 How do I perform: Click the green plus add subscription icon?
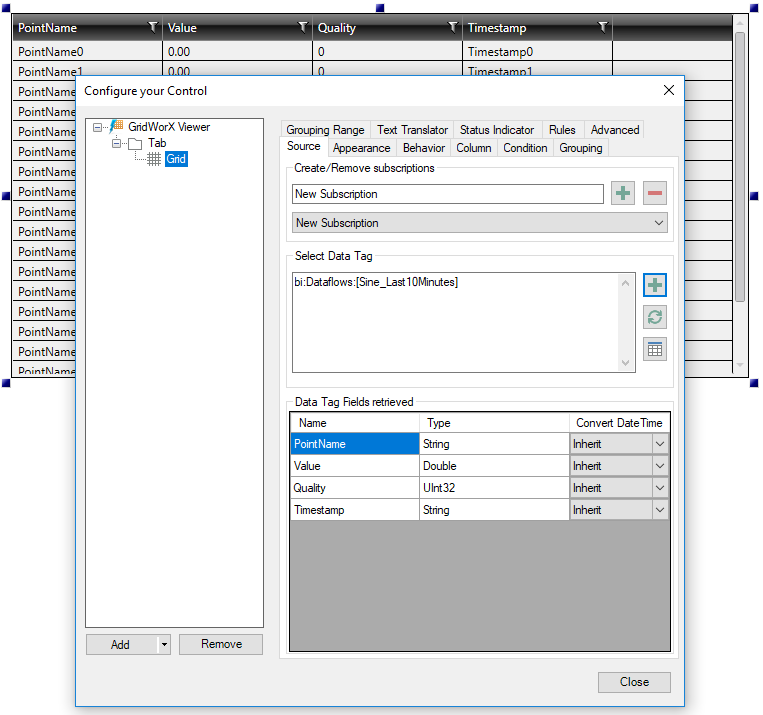(623, 194)
